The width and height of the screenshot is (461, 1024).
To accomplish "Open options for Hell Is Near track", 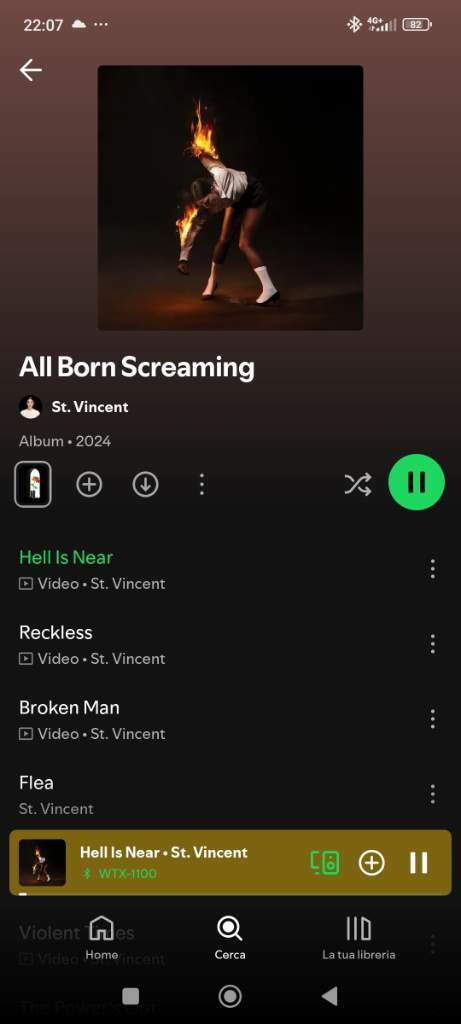I will 432,569.
